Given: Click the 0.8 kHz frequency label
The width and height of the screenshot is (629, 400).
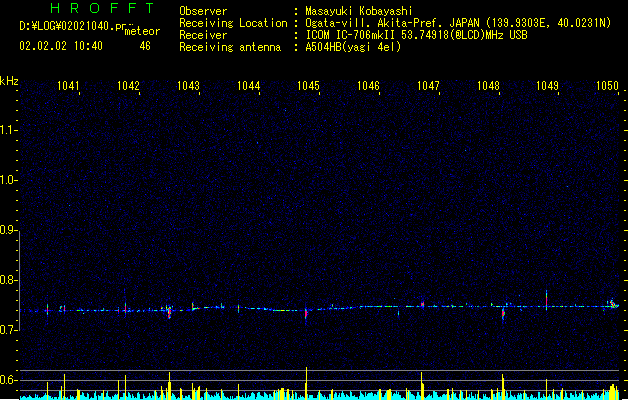Looking at the screenshot, I should point(8,280).
